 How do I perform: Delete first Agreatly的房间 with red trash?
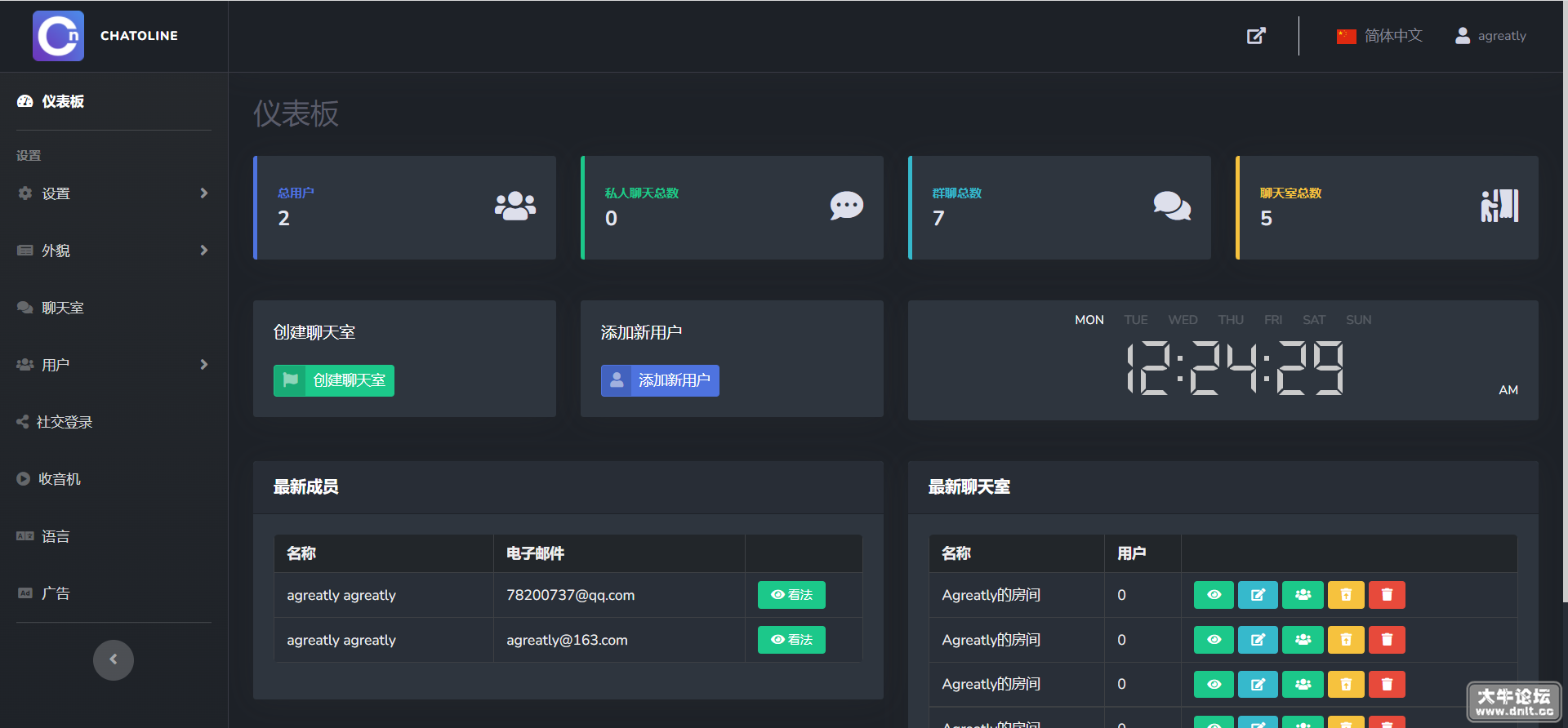coord(1387,595)
